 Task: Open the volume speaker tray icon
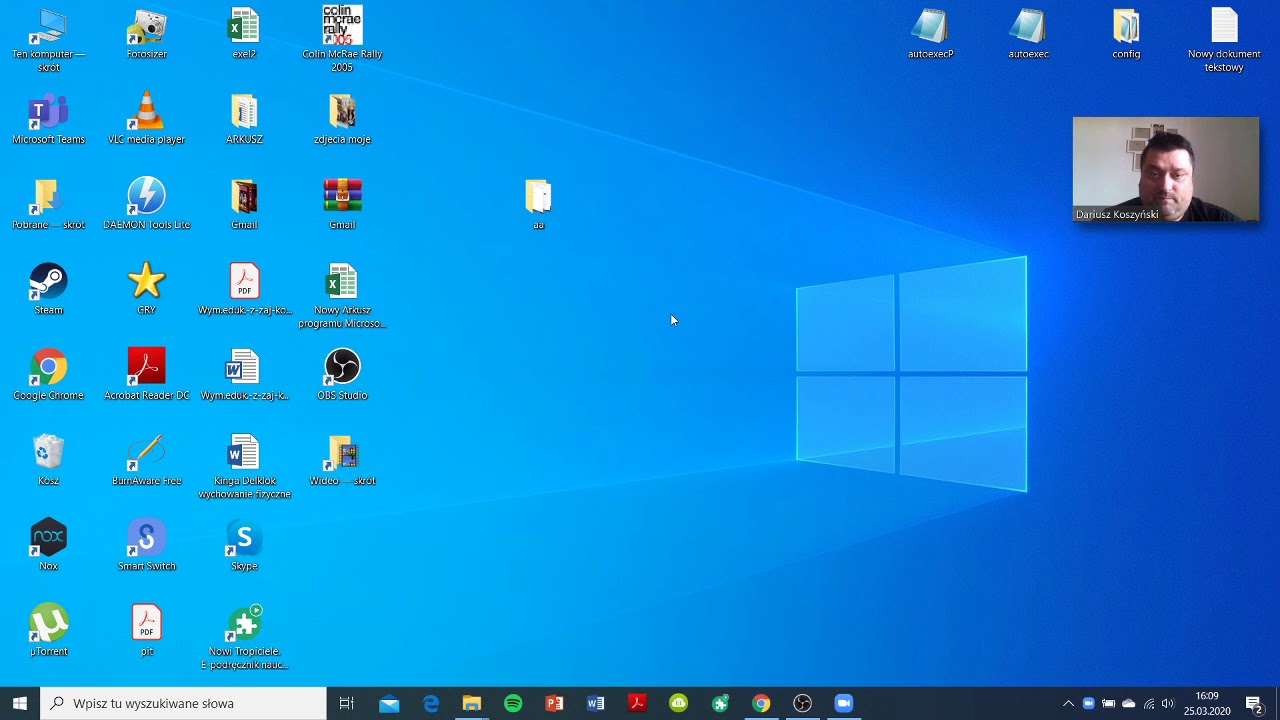(x=1168, y=703)
